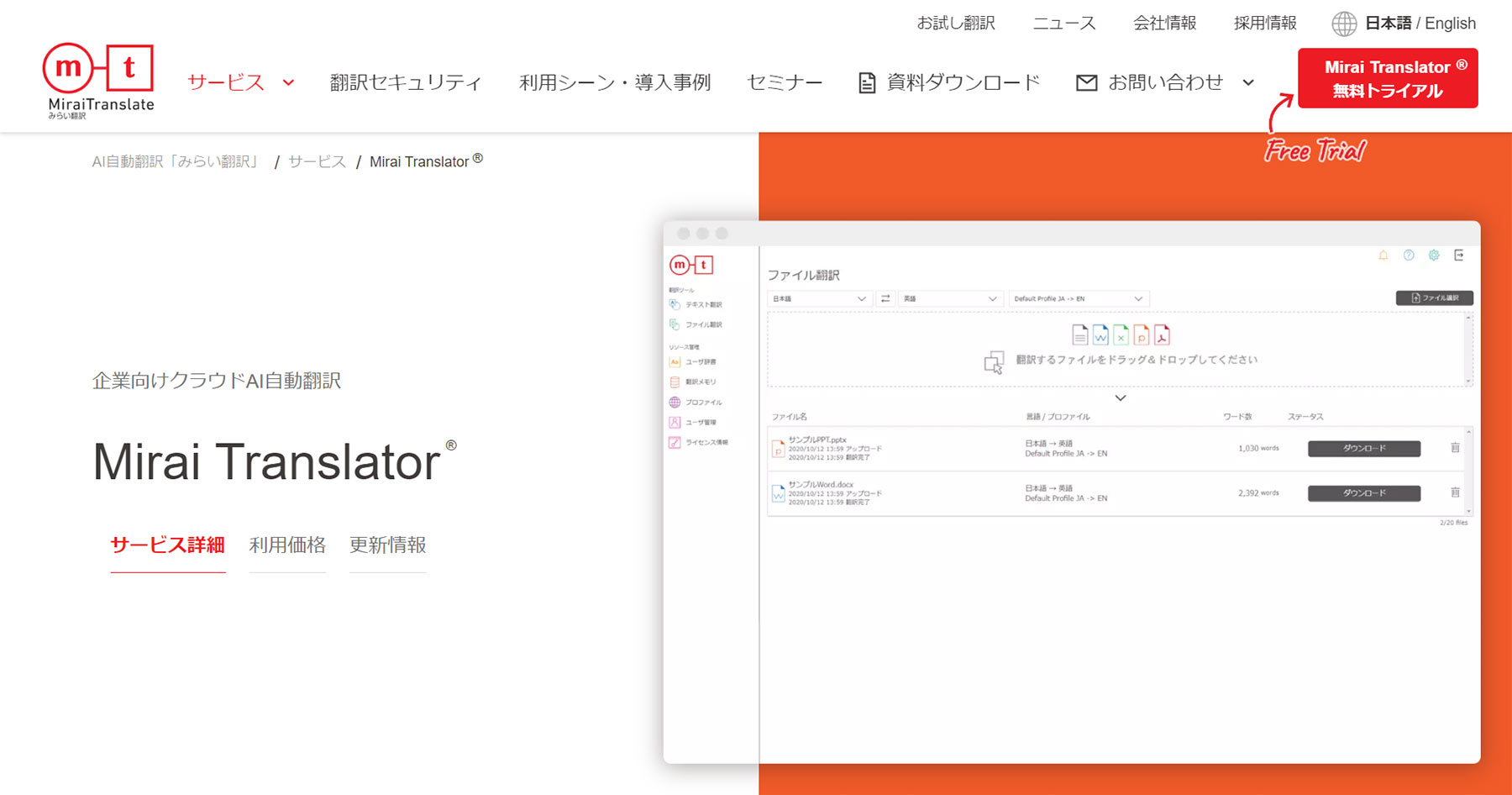
Task: Click the plain text file type icon in the drop zone
Action: point(1080,335)
